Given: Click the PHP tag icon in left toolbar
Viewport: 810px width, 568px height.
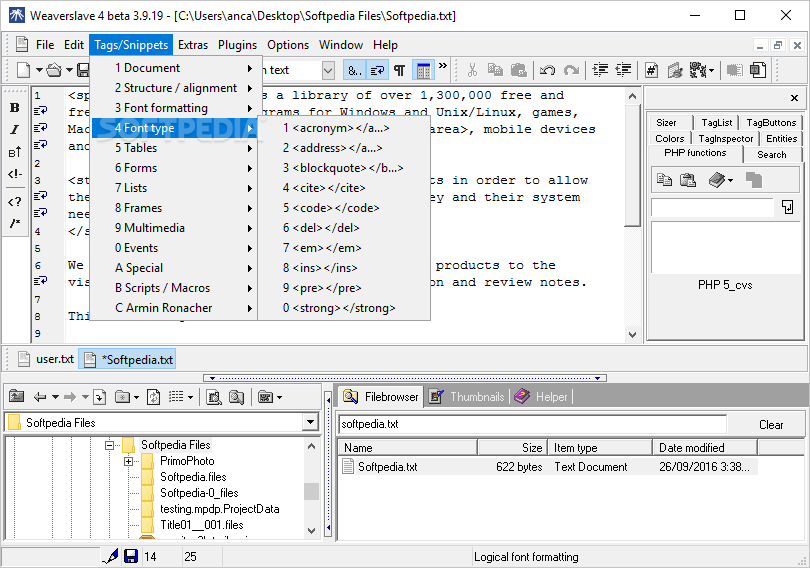Looking at the screenshot, I should tap(15, 201).
